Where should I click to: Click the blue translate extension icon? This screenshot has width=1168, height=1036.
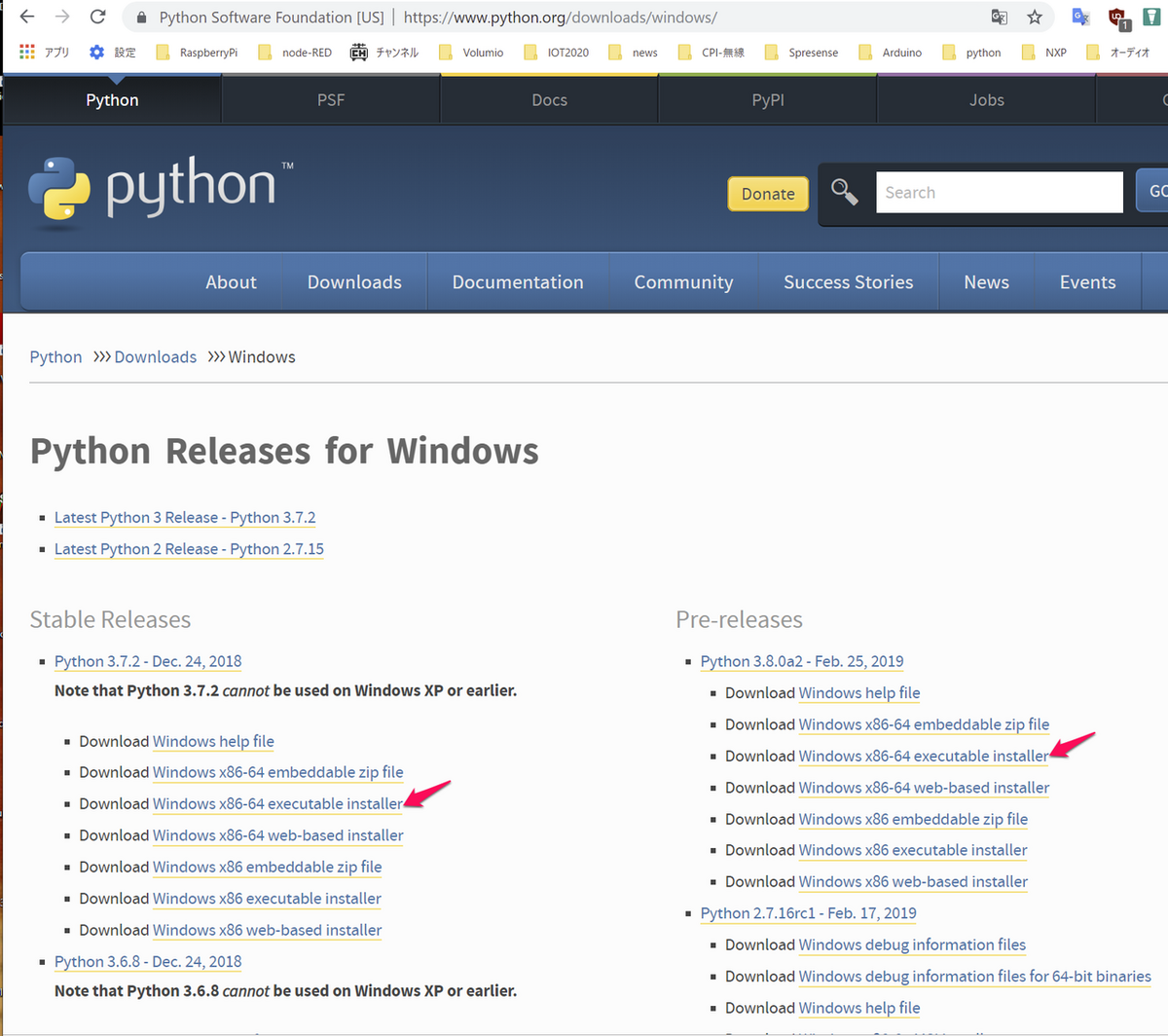1080,17
